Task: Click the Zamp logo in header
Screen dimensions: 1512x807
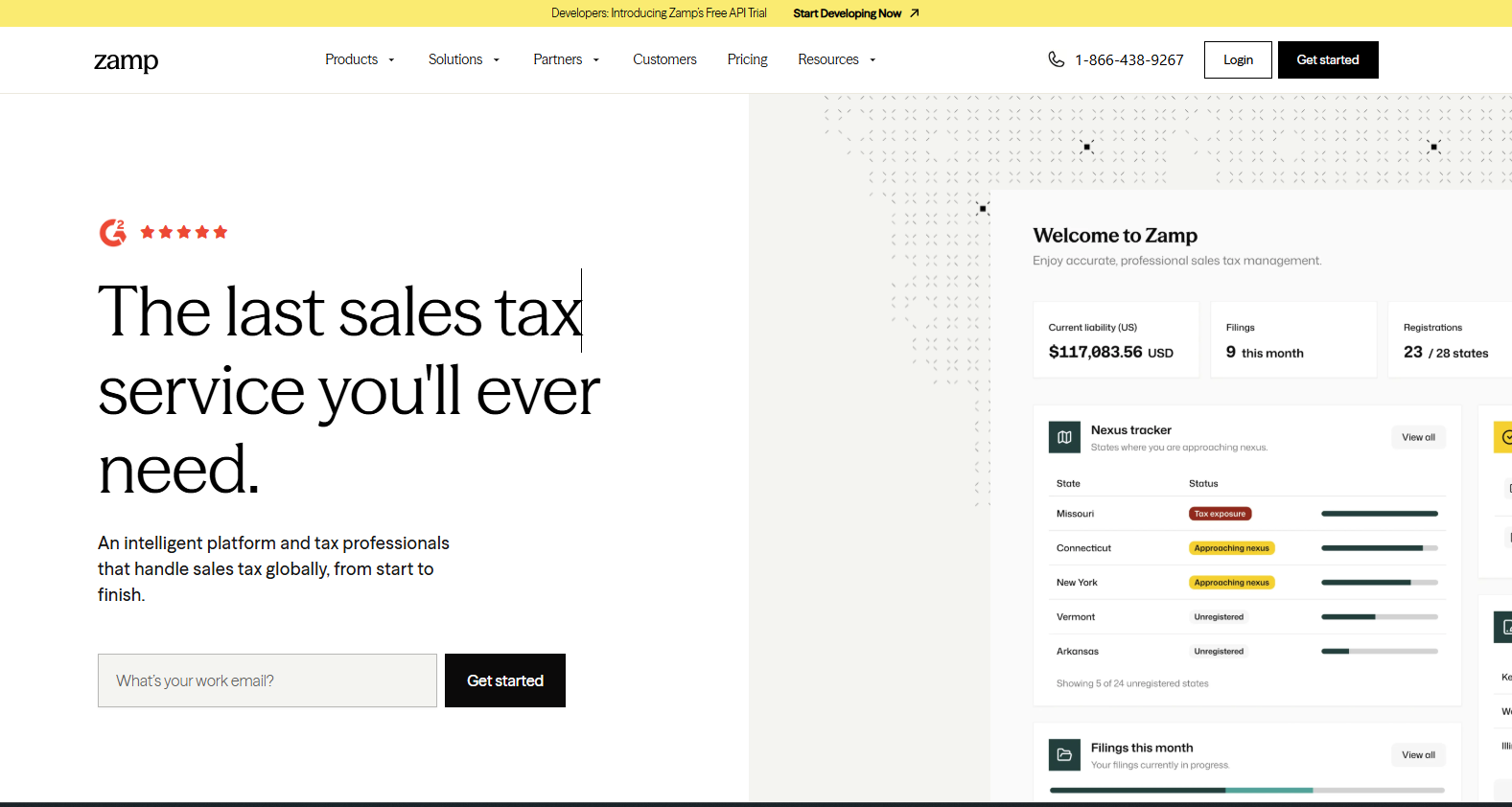Action: (126, 60)
